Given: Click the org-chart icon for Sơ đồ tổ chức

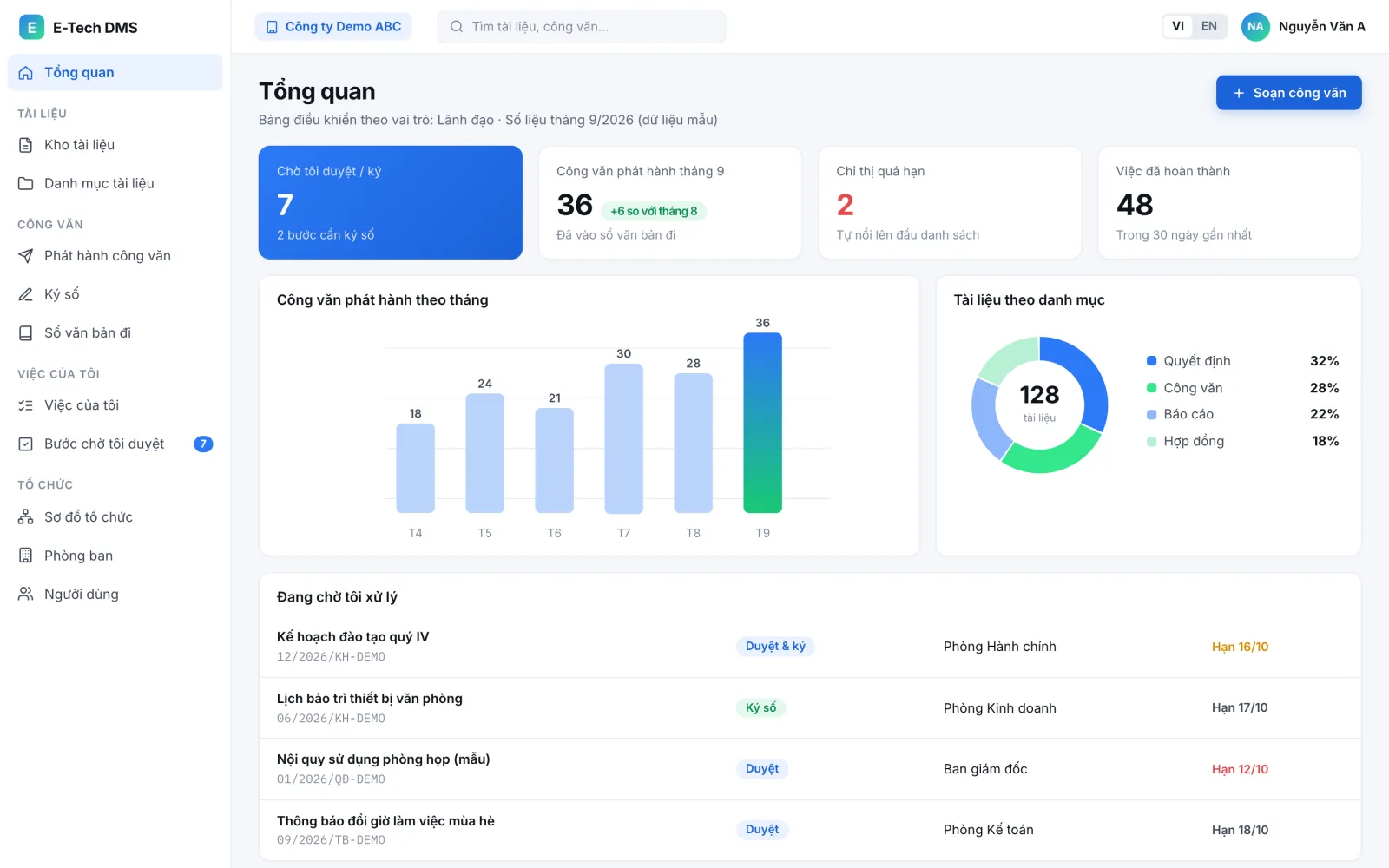Looking at the screenshot, I should point(26,517).
